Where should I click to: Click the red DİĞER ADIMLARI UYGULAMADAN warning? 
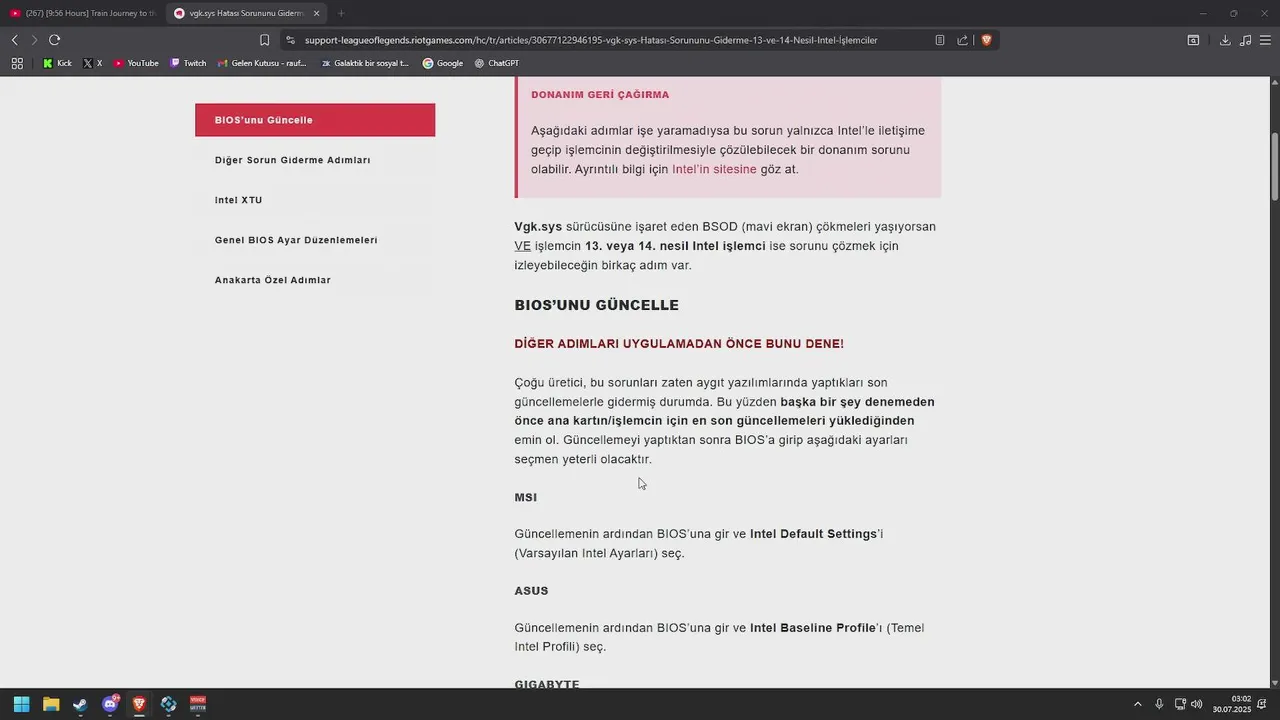point(679,344)
